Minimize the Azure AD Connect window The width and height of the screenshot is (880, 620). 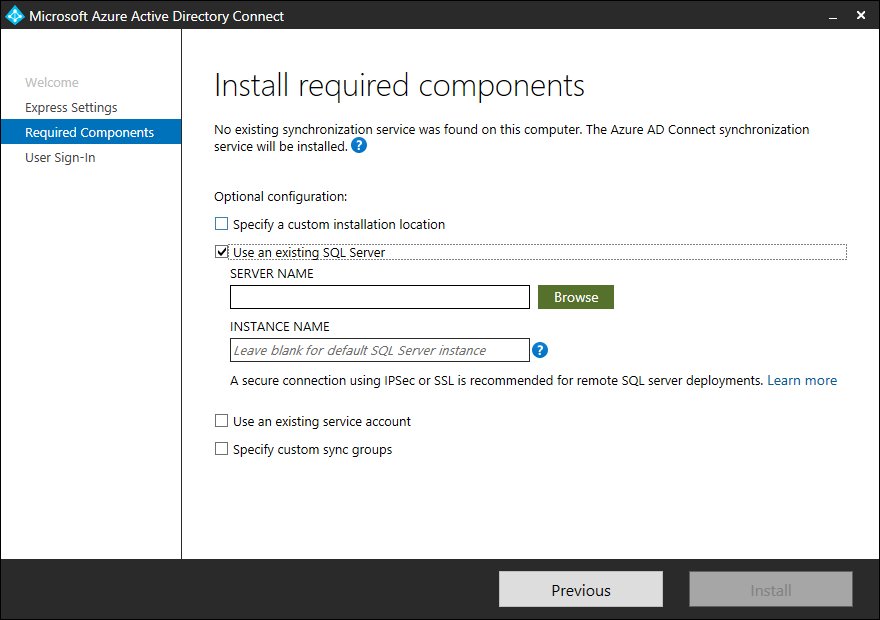pyautogui.click(x=830, y=16)
